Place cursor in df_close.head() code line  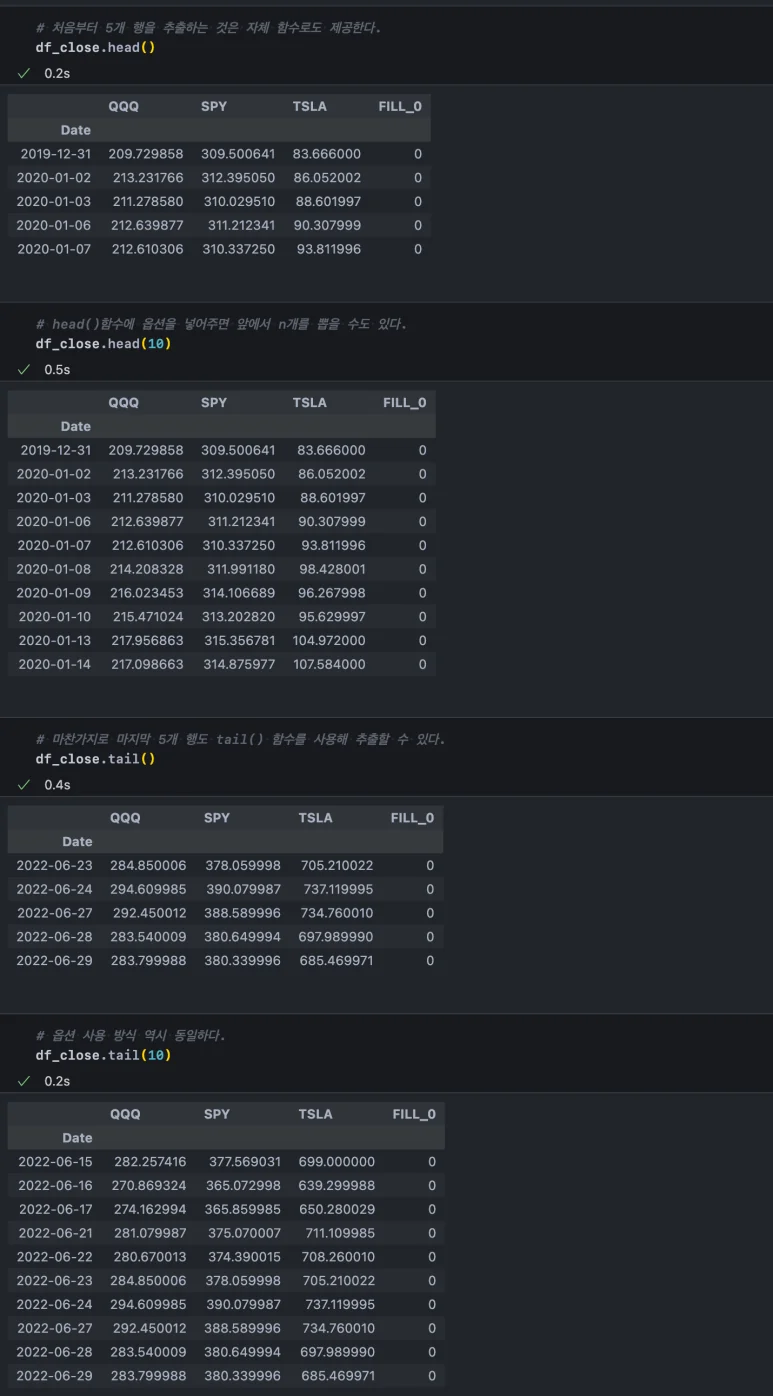tap(95, 47)
